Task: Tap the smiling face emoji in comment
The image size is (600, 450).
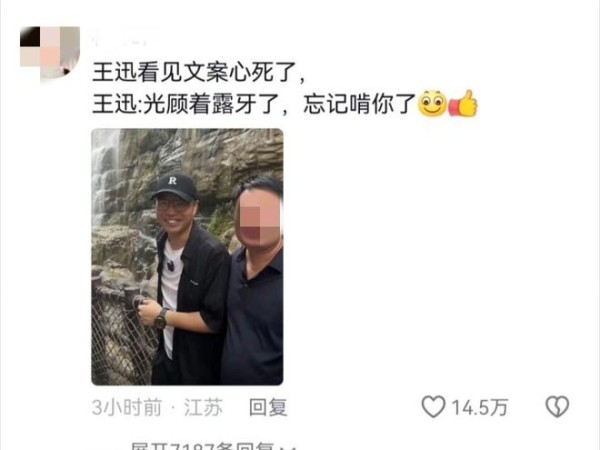Action: tap(432, 103)
